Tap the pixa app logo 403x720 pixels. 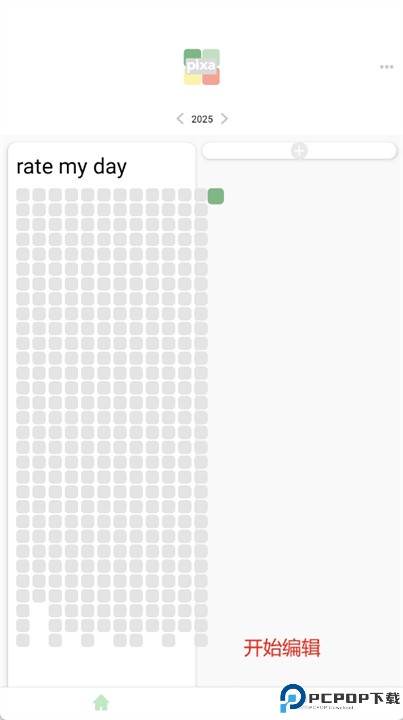[x=202, y=67]
